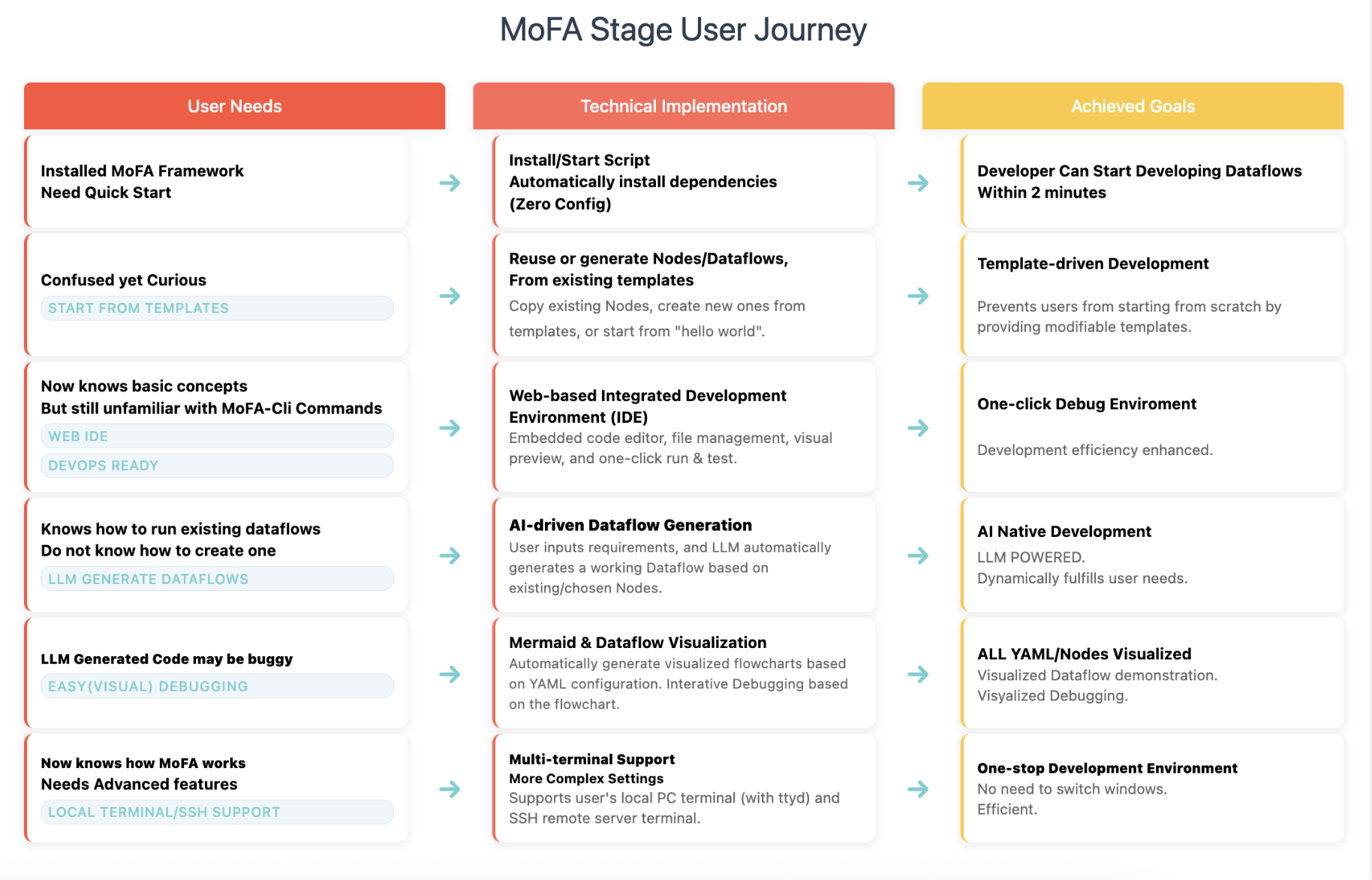Click the LLM GENERATE DATAFLOWS tag
The image size is (1372, 880).
pos(217,579)
